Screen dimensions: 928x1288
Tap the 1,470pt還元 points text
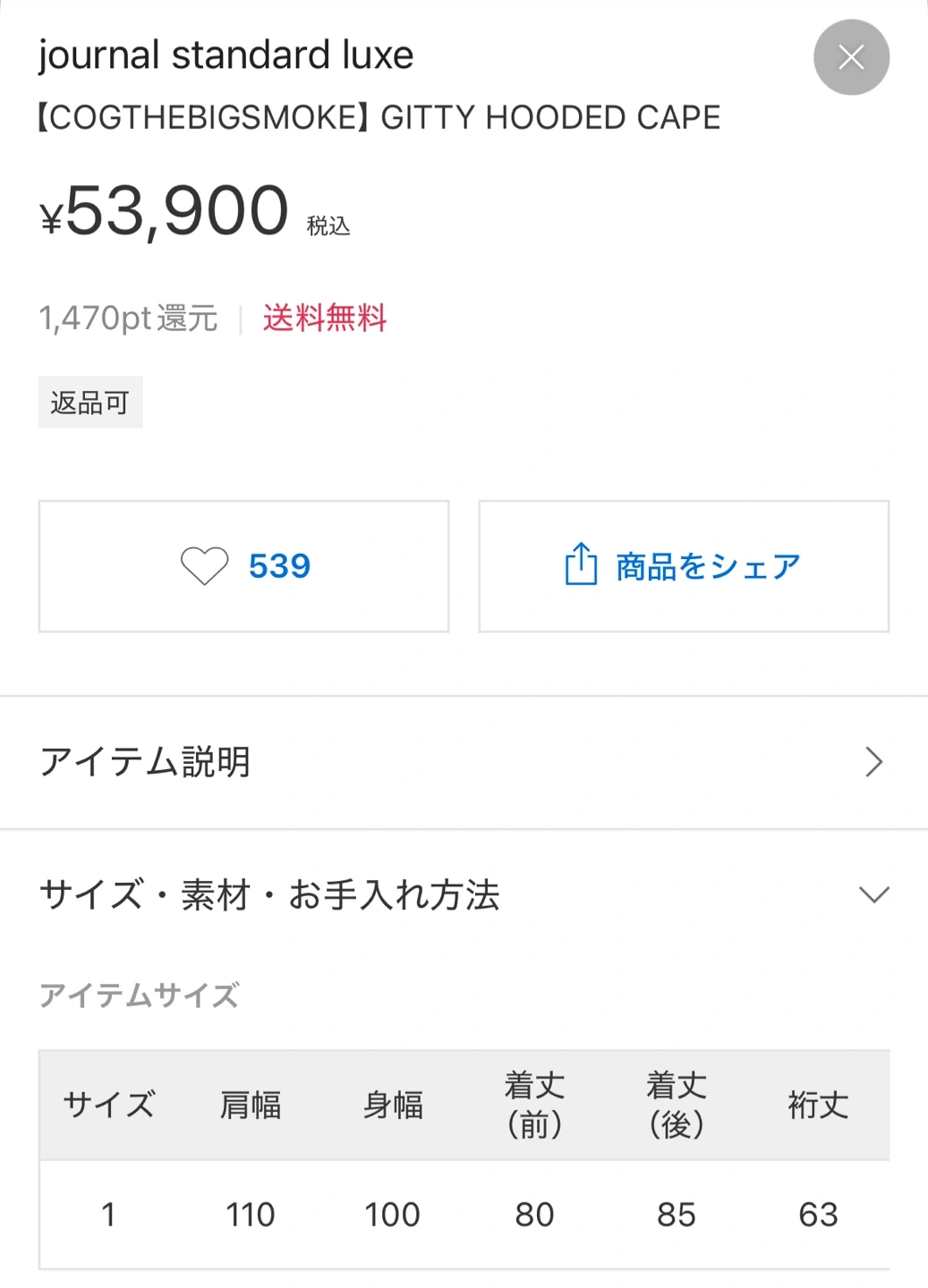(128, 318)
